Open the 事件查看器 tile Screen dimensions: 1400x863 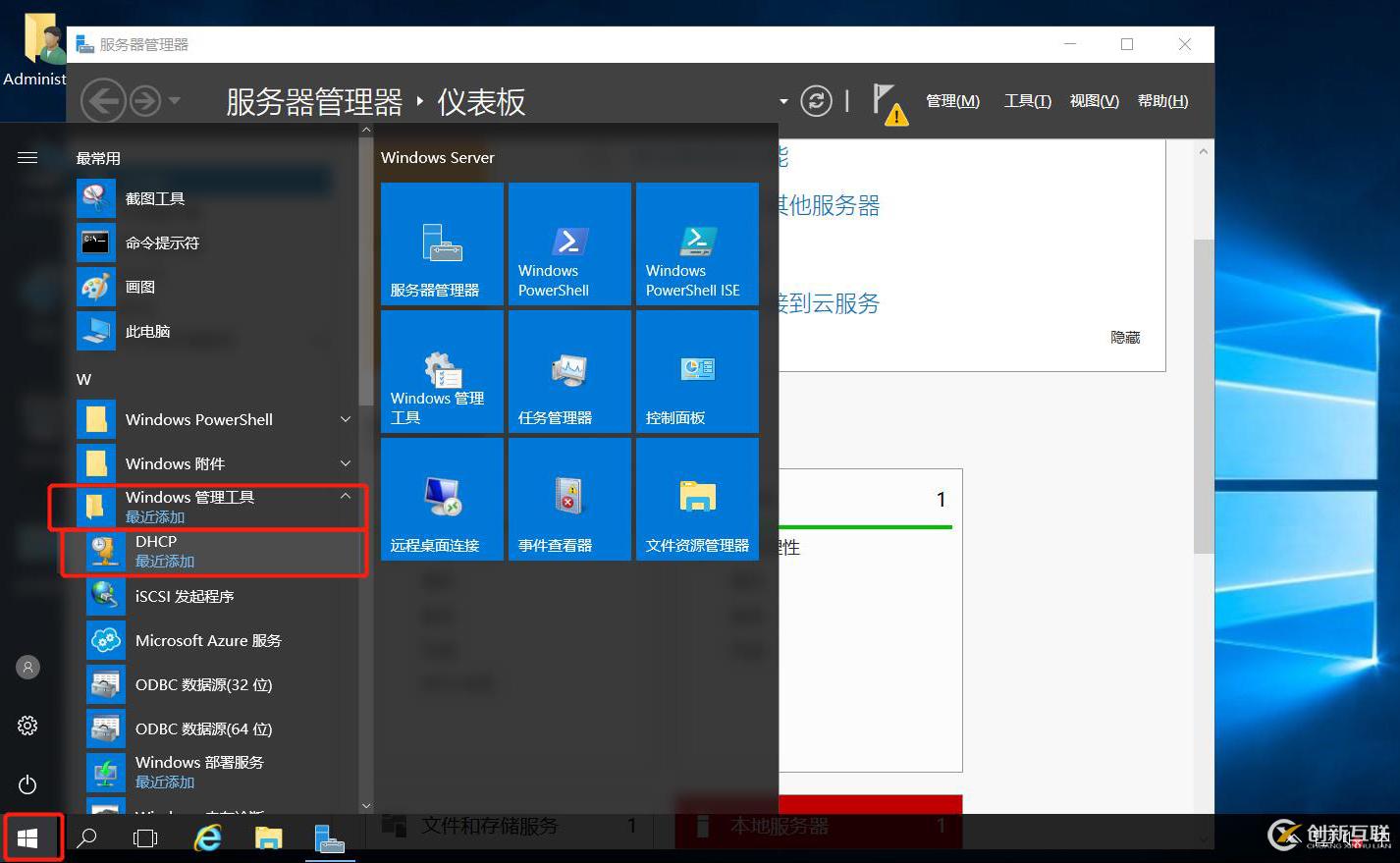click(x=569, y=499)
